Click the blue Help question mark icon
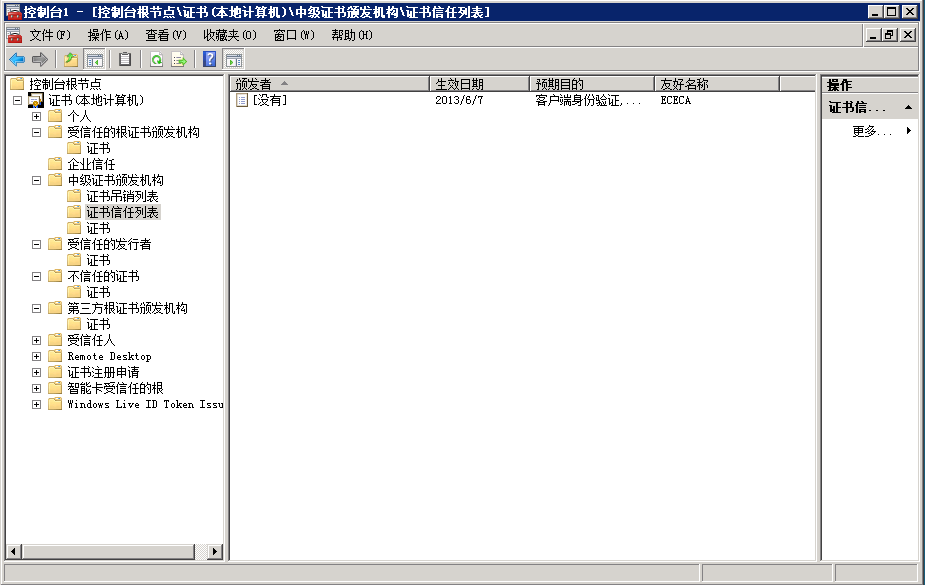The image size is (925, 585). [x=209, y=60]
